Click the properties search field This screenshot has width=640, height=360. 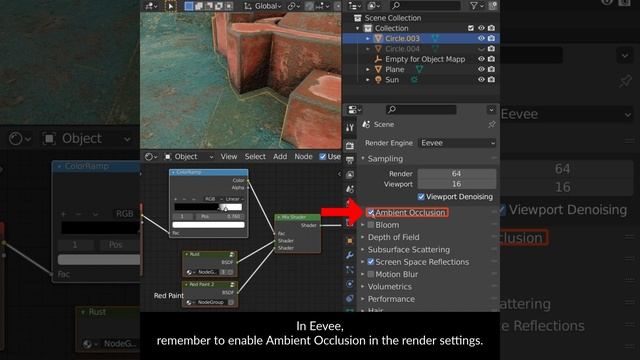[421, 109]
